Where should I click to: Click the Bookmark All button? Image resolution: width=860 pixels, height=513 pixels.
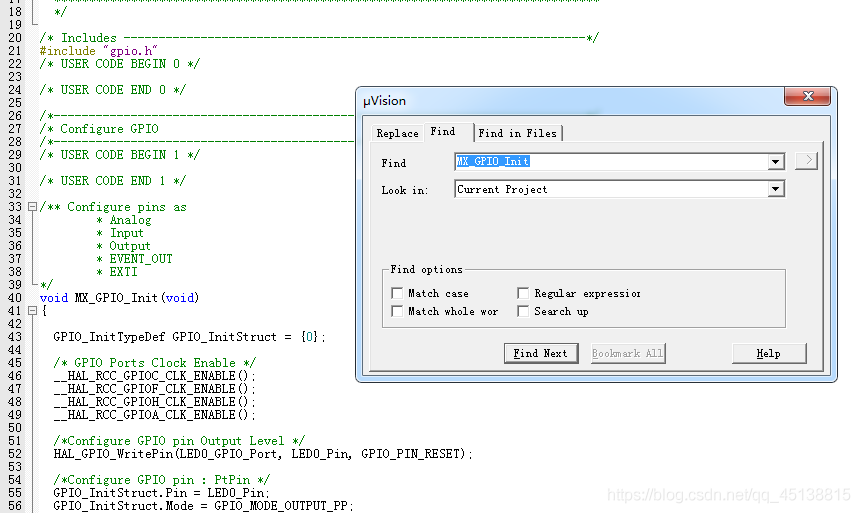pos(628,353)
